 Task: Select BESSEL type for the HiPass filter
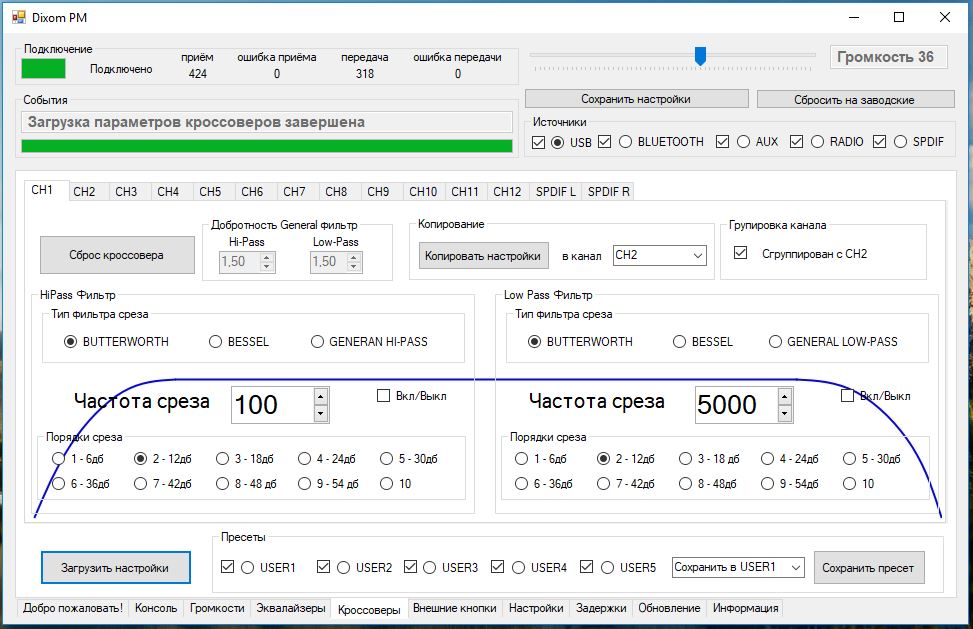(215, 342)
